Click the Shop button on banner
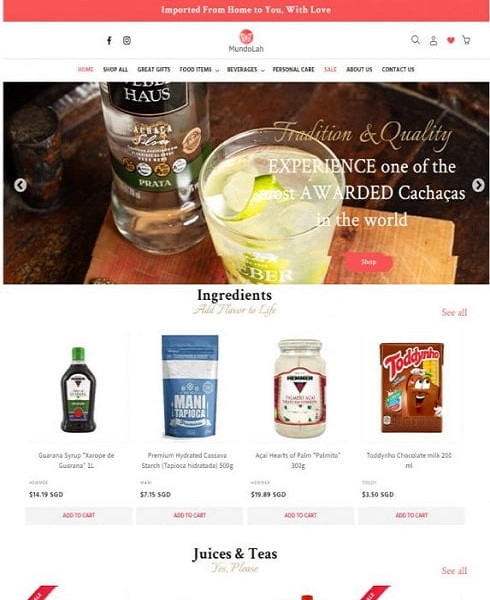Viewport: 490px width, 600px height. [x=369, y=262]
